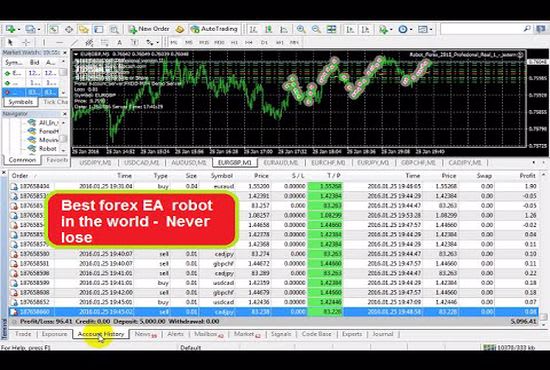Click the Zoom In magnifier icon
550x370 pixels.
click(301, 29)
